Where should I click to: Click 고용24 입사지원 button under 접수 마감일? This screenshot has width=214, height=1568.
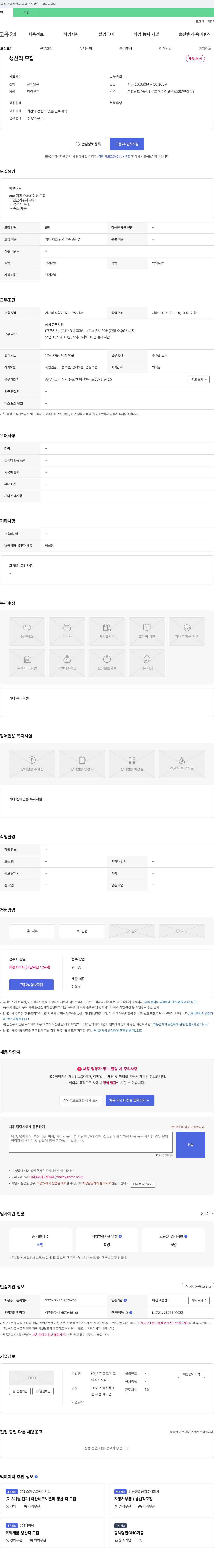[31, 984]
